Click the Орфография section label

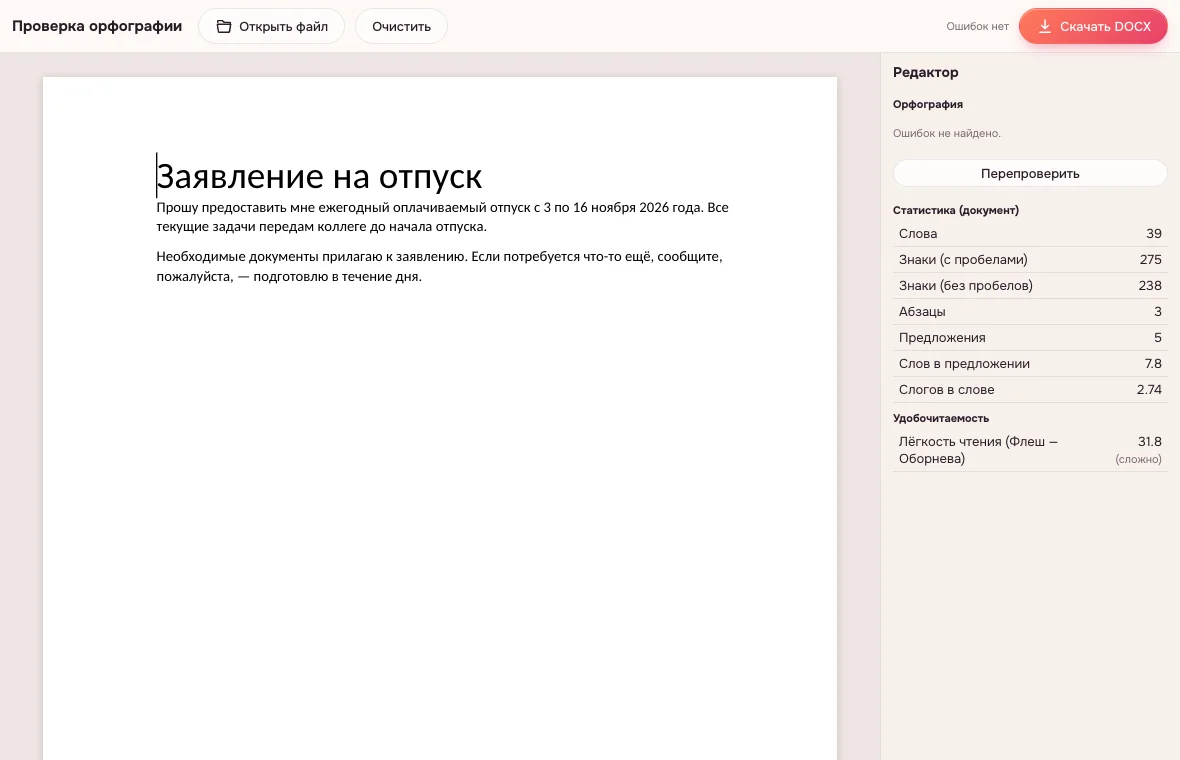coord(928,105)
